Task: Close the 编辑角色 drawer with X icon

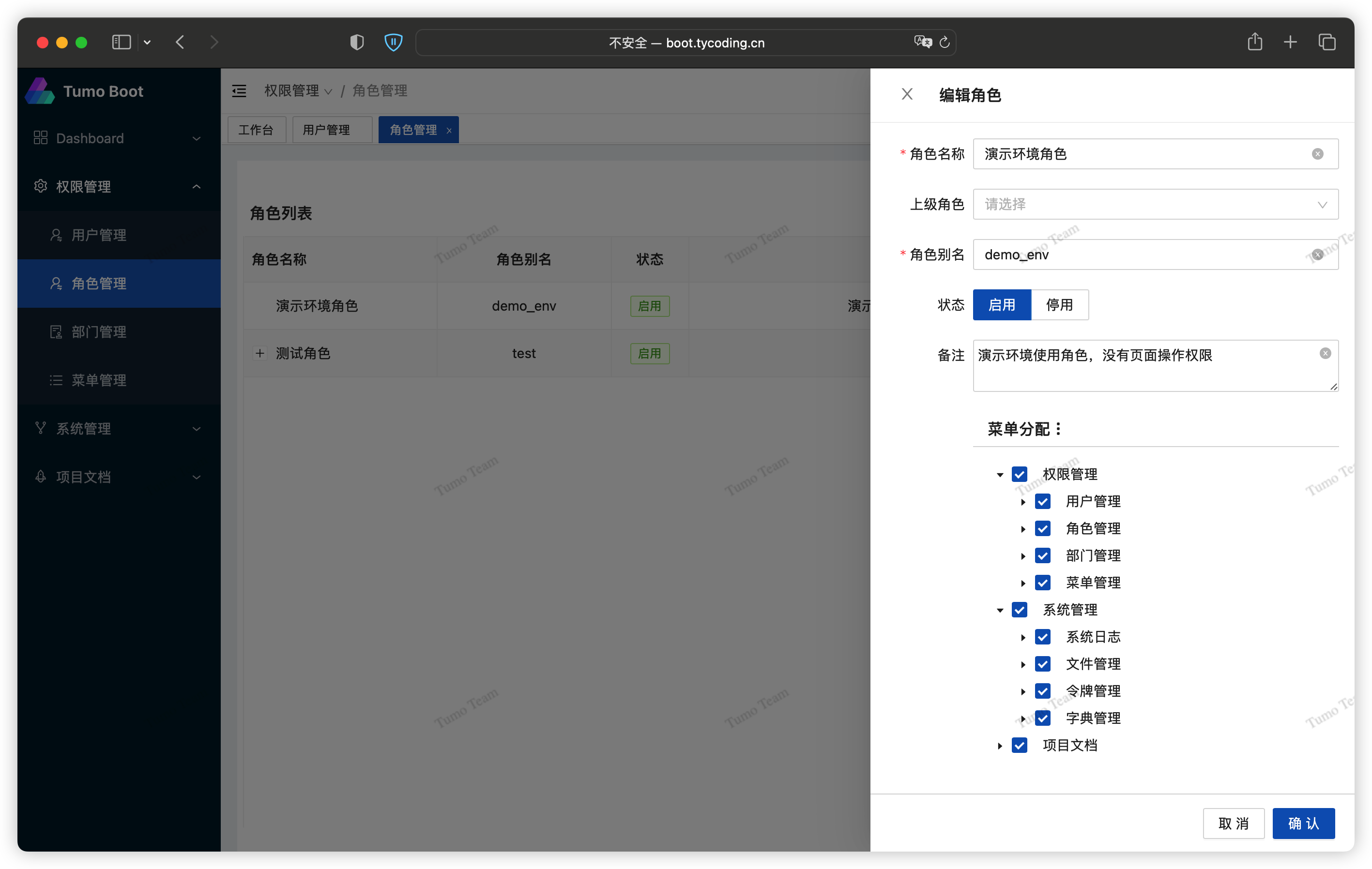Action: coord(907,94)
